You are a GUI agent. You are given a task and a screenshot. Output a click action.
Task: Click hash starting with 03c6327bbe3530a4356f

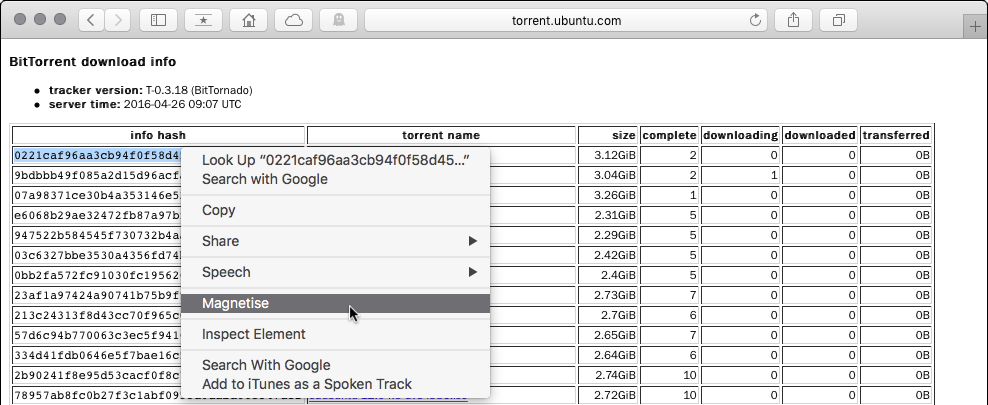tap(98, 256)
